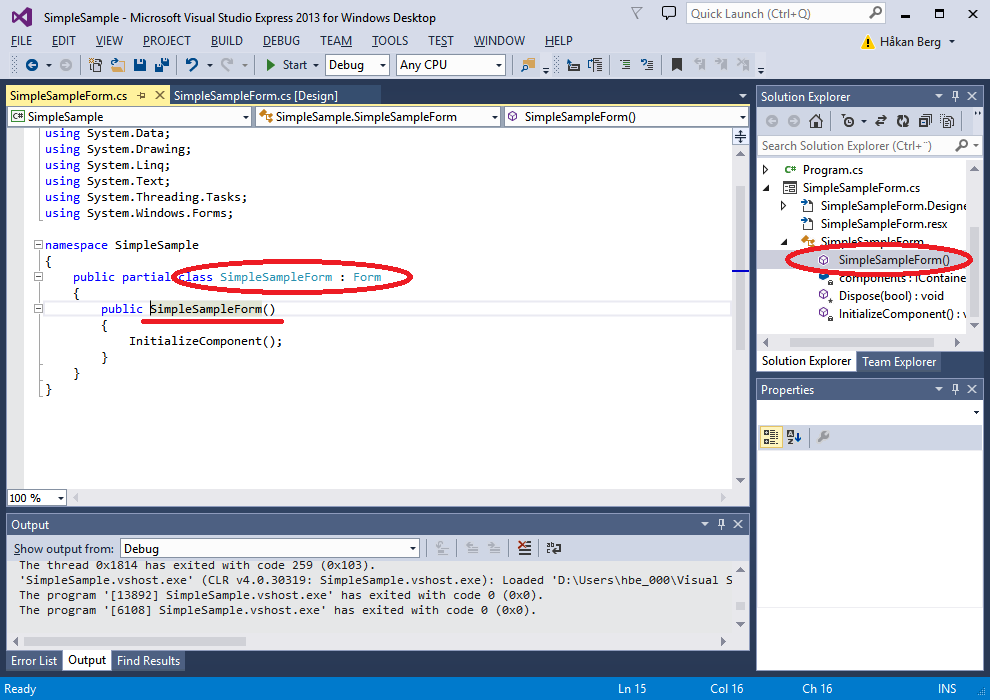This screenshot has width=990, height=700.
Task: Open the FILE menu
Action: click(x=21, y=40)
